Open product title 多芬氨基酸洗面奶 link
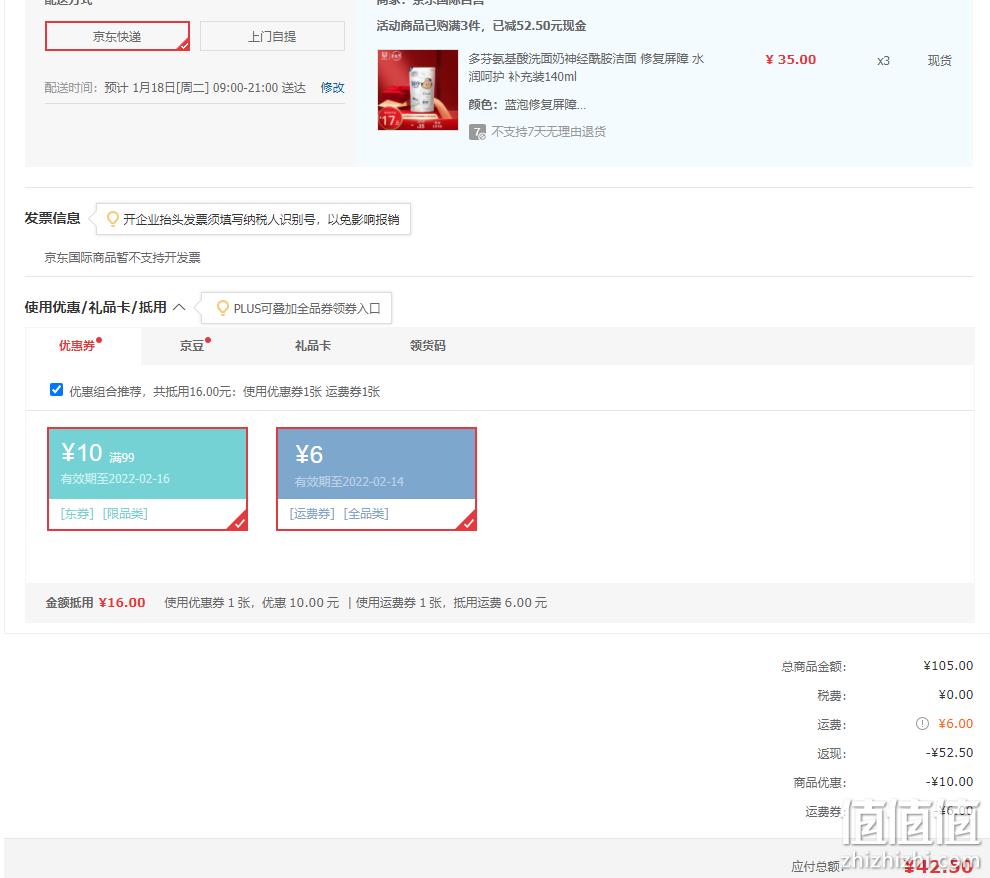This screenshot has width=990, height=878. click(x=586, y=68)
